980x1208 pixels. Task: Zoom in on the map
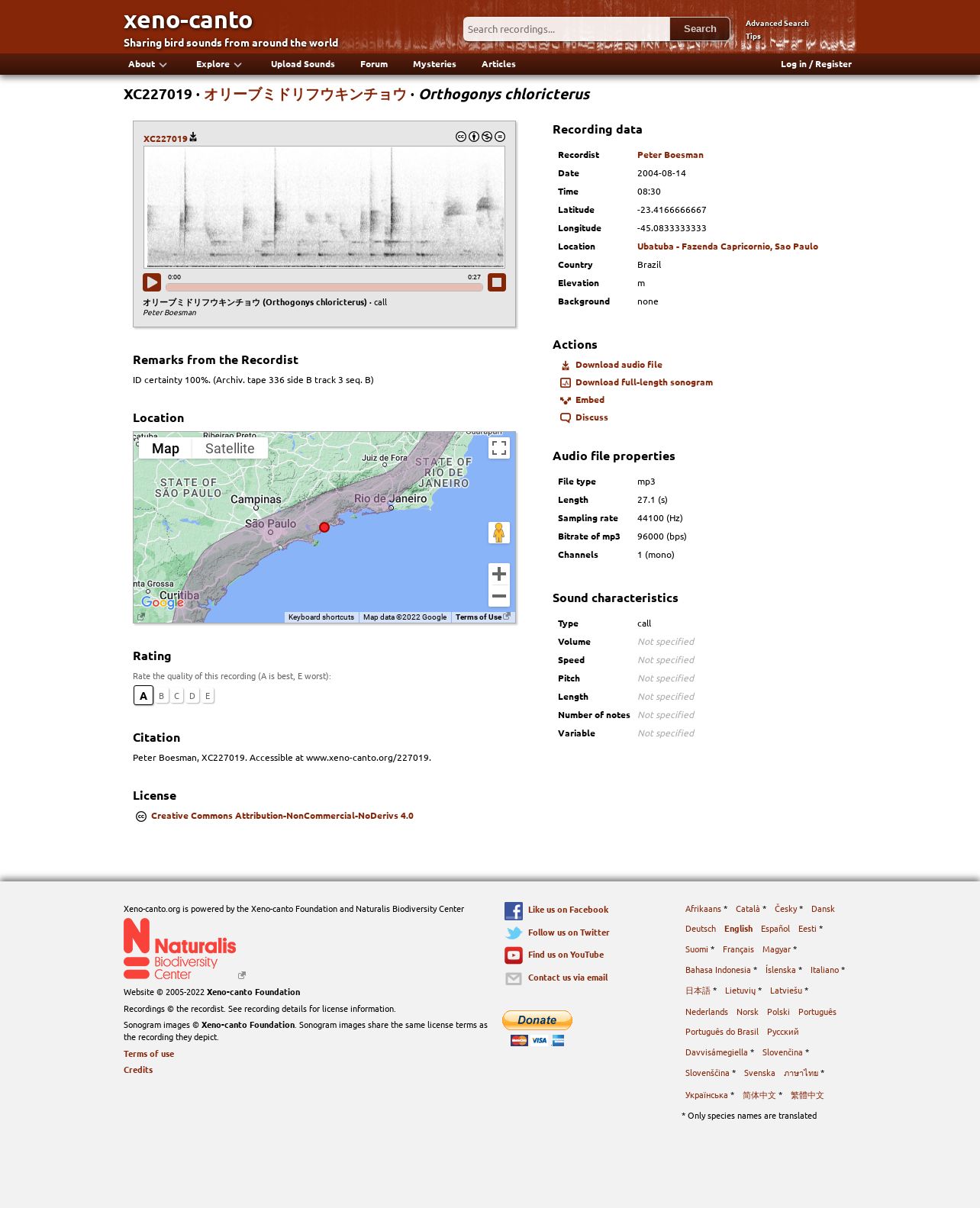pyautogui.click(x=499, y=574)
